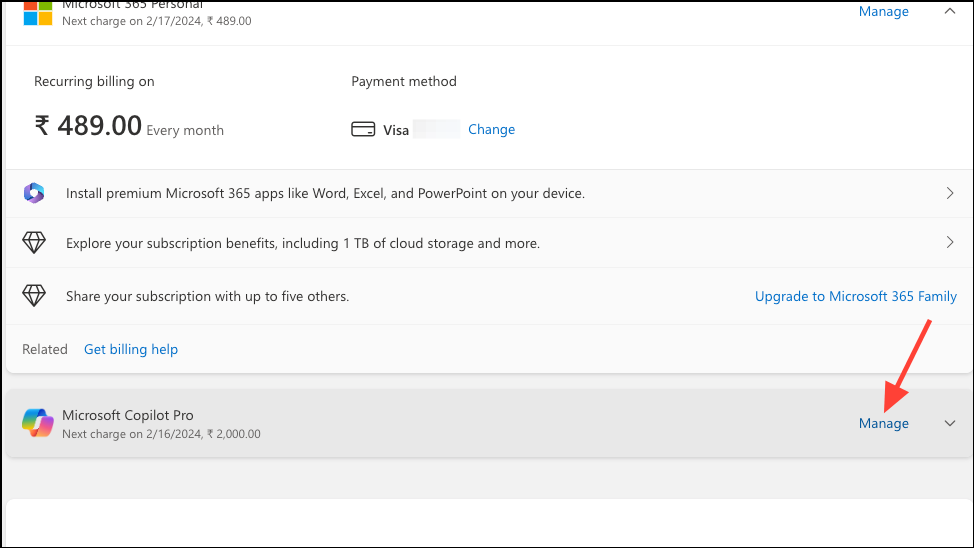Upgrade to Microsoft 365 Family
This screenshot has width=974, height=548.
click(856, 296)
